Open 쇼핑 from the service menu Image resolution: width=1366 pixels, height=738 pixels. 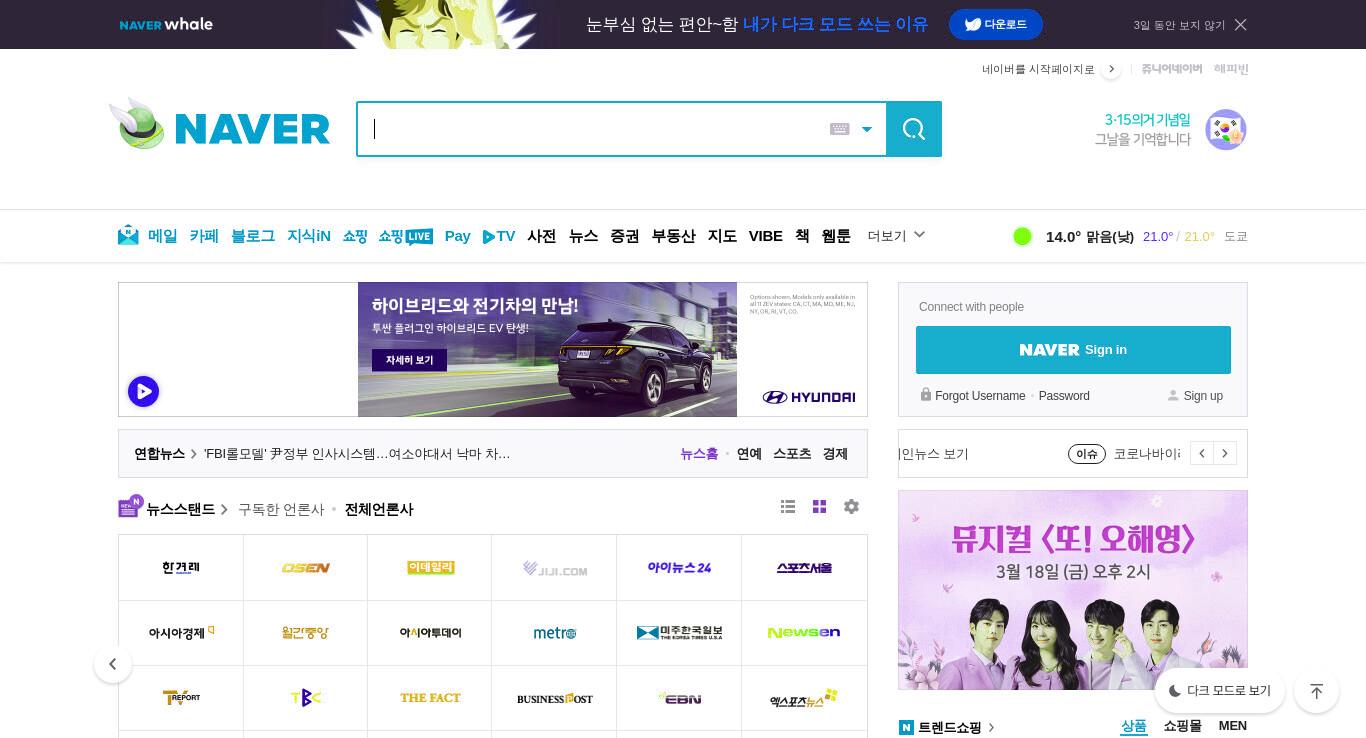355,236
